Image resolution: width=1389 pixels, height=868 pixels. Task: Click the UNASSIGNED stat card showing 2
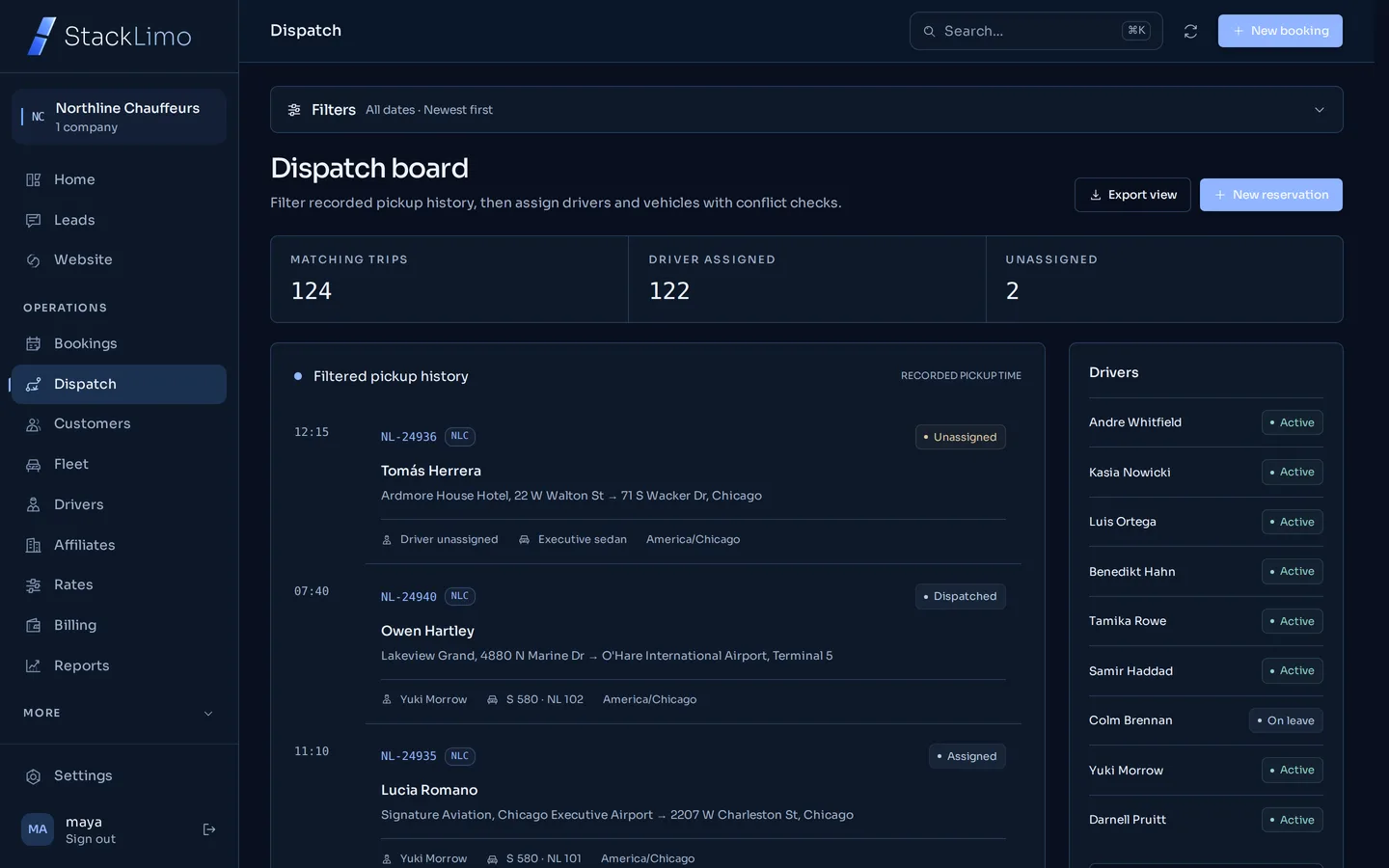point(1164,280)
